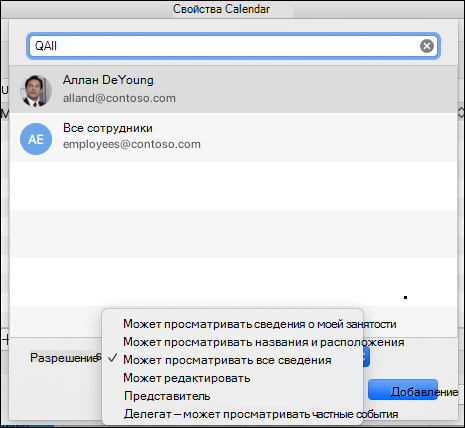This screenshot has width=465, height=428.
Task: Select checked Может просматривать все сведения option
Action: (x=227, y=360)
